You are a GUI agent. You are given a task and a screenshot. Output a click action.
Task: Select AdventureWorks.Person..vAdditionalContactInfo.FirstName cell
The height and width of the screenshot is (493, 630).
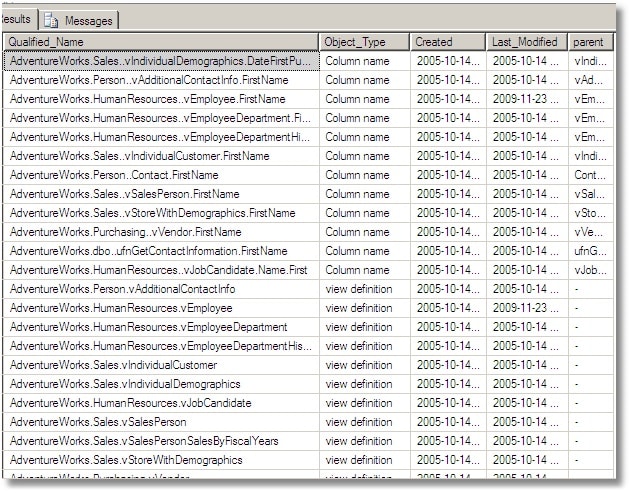(x=161, y=80)
